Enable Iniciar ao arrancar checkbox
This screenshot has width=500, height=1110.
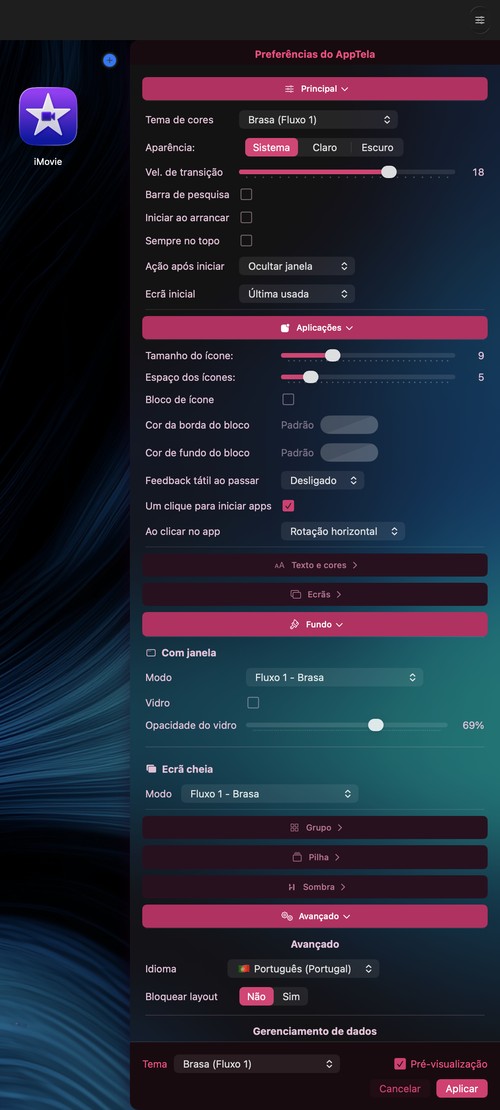pos(246,217)
